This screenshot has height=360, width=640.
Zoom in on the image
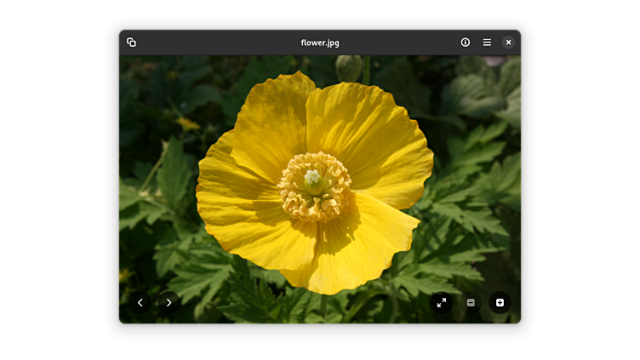tap(500, 303)
